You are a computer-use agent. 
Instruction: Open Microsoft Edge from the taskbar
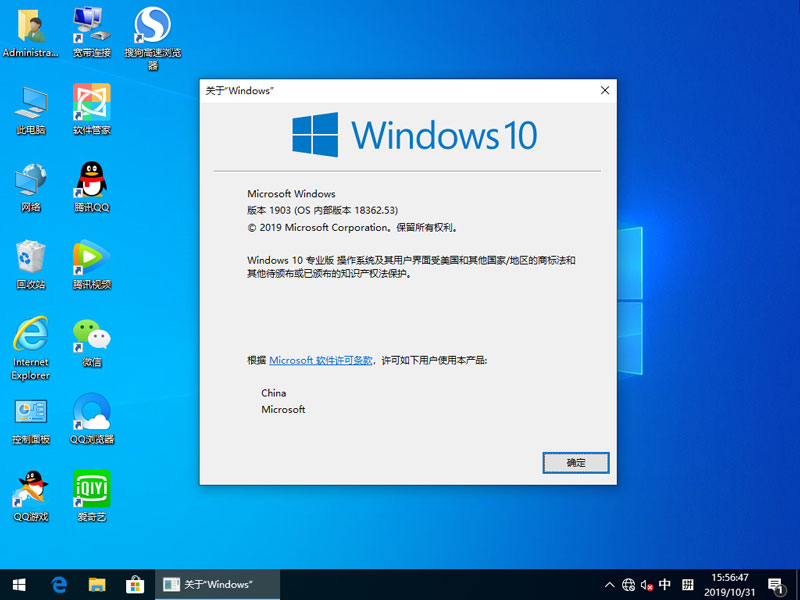pos(59,584)
